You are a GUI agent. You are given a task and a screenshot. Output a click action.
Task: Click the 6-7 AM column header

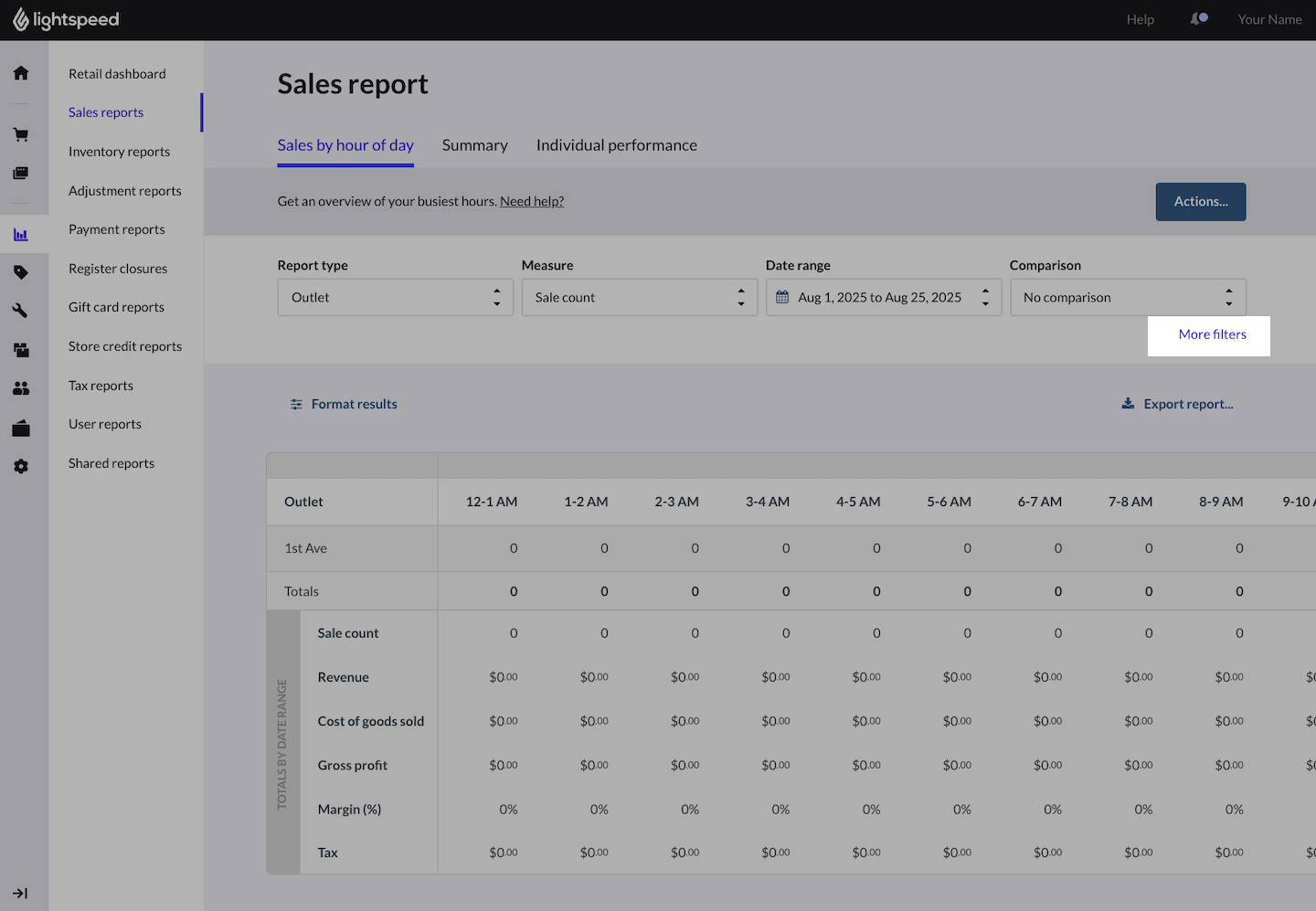tap(1040, 502)
